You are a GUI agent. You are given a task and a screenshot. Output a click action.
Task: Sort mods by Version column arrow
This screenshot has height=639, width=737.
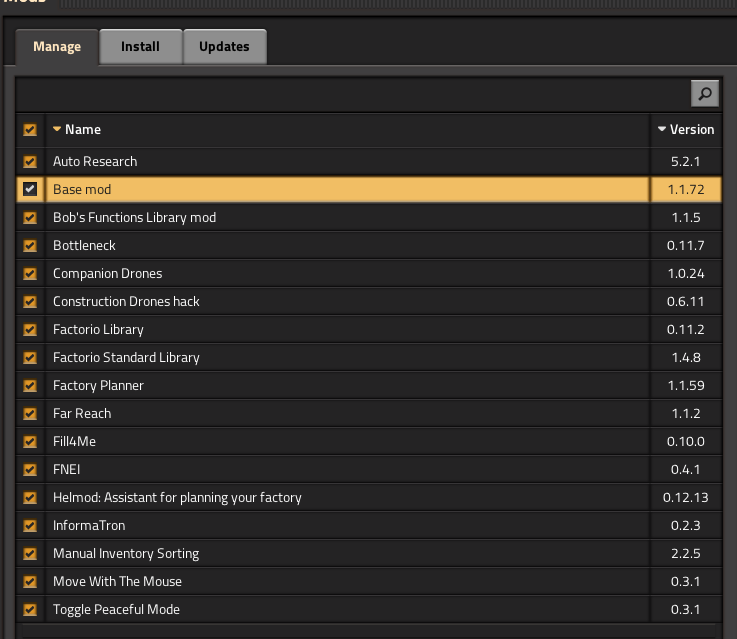point(662,129)
